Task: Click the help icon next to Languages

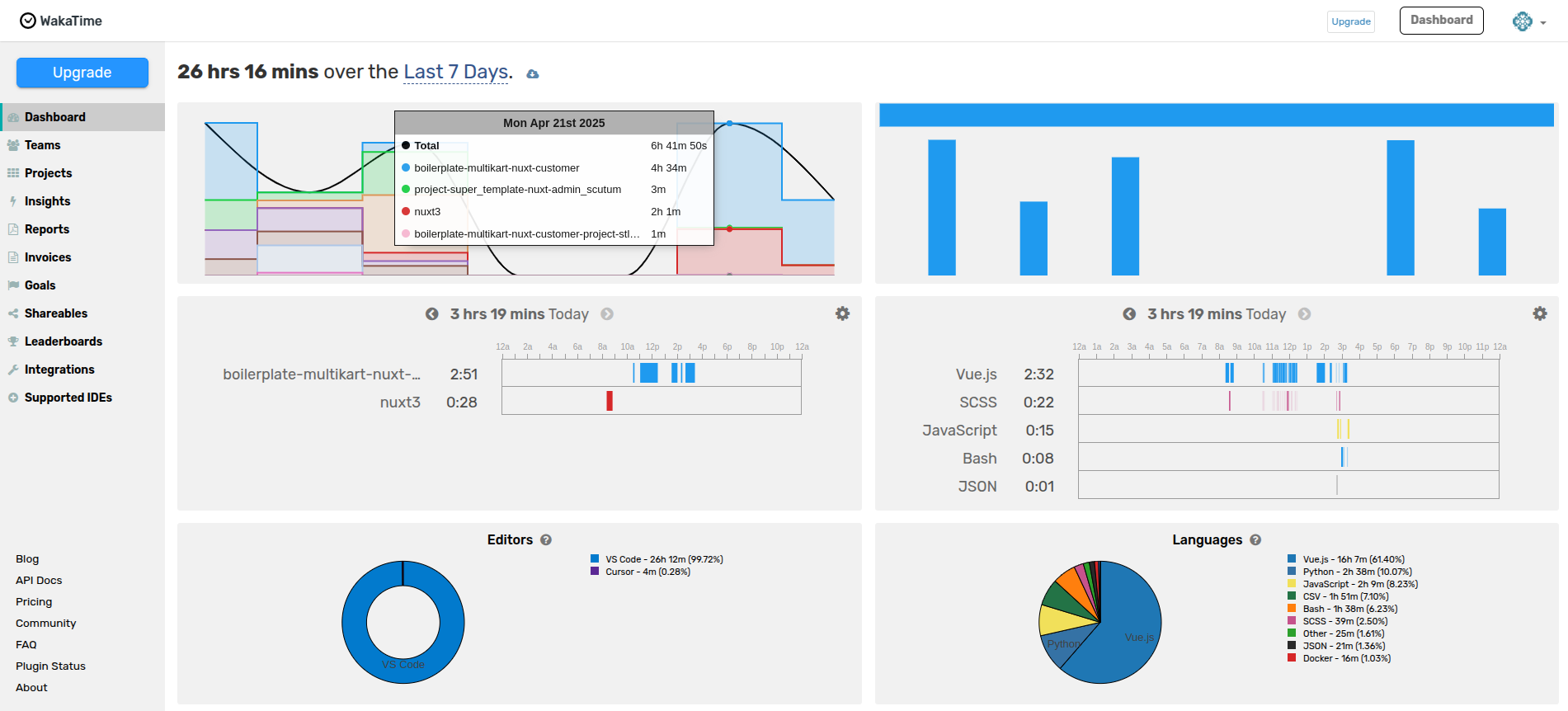Action: click(x=1255, y=540)
